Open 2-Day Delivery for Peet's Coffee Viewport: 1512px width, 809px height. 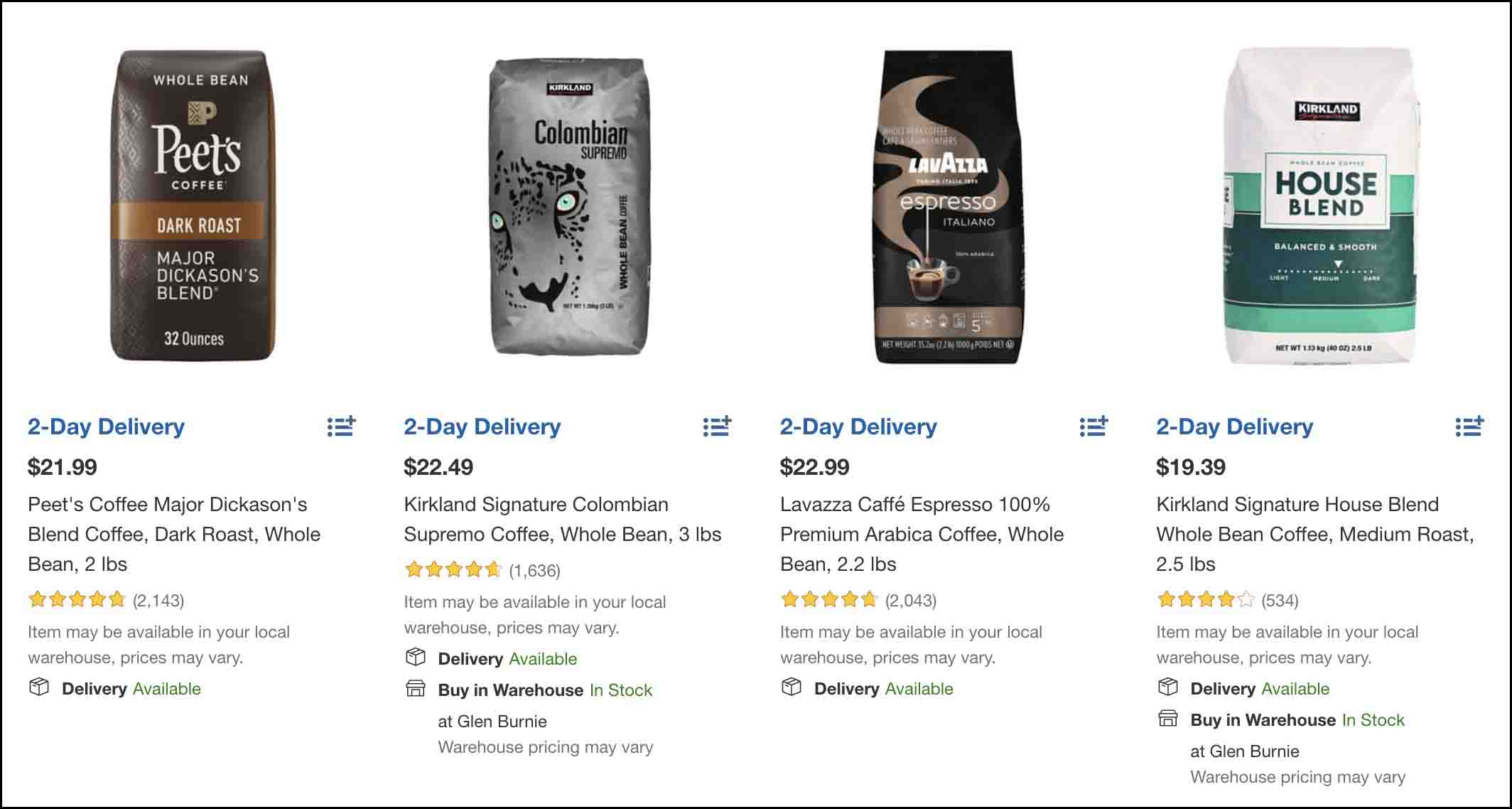point(106,427)
